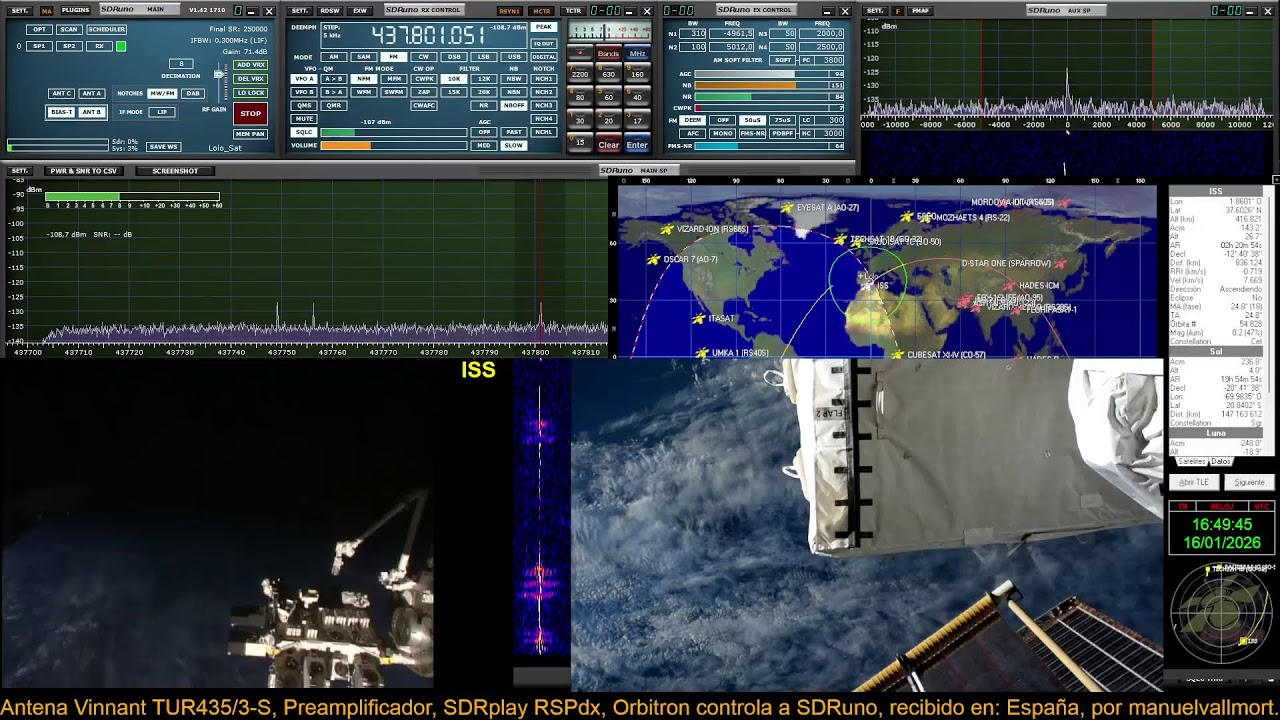Select CUBESAT XI-IV (CO-57) satellite on map

898,354
